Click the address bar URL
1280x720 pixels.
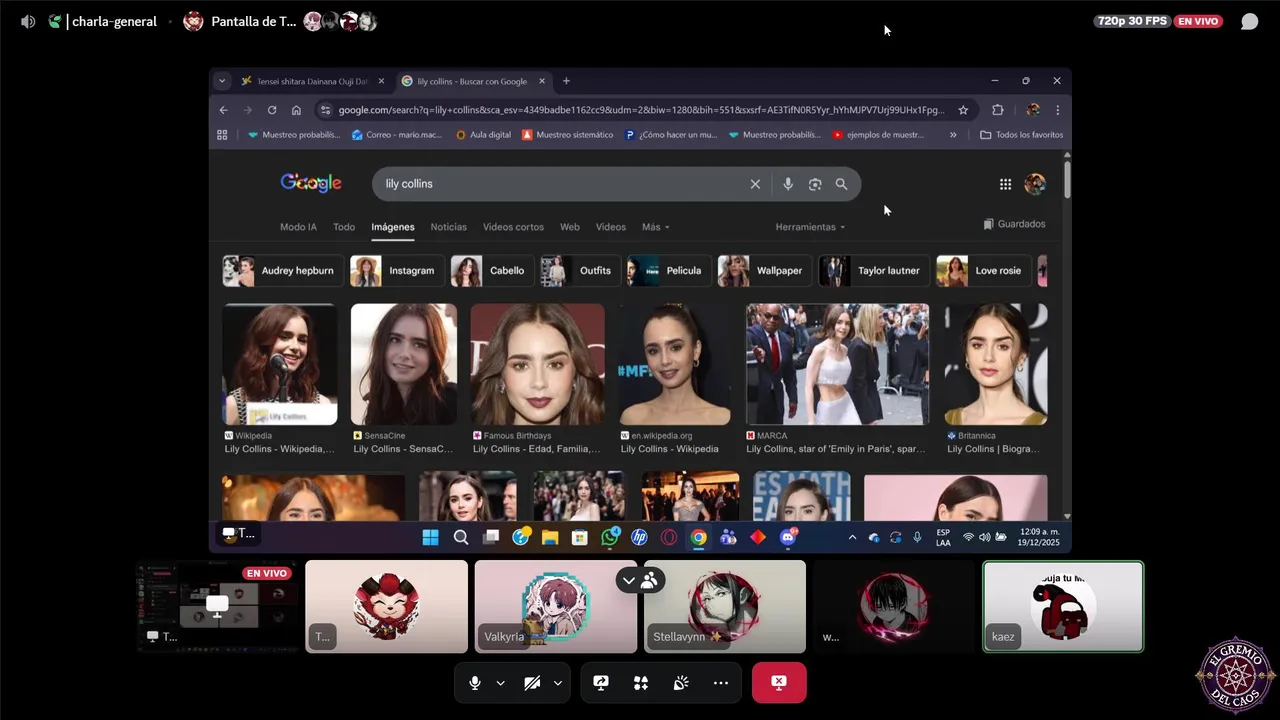pyautogui.click(x=641, y=110)
